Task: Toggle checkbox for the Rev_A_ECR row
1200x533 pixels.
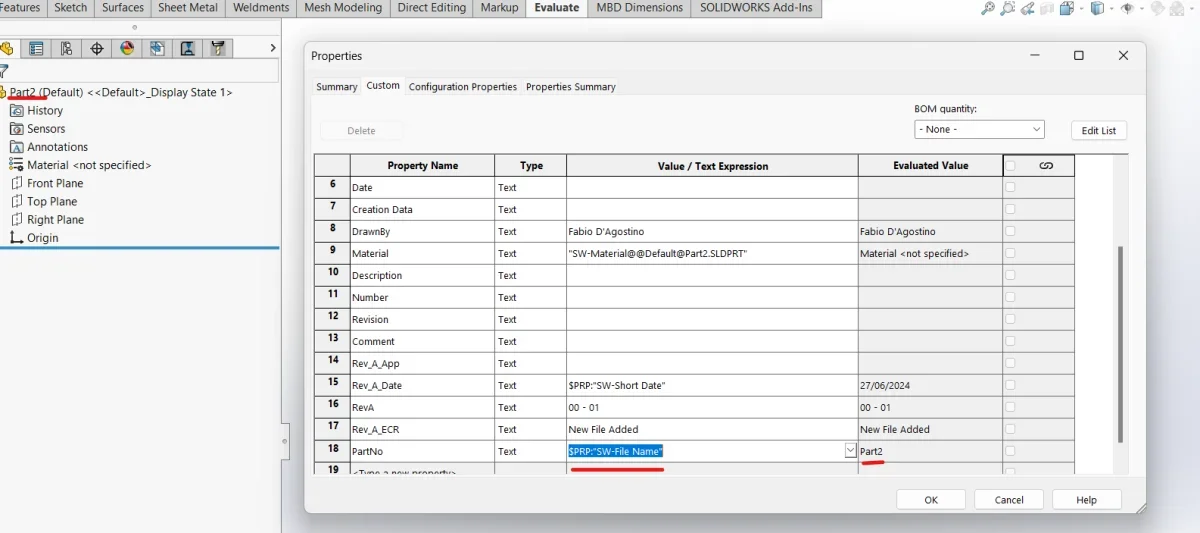Action: click(x=1010, y=429)
